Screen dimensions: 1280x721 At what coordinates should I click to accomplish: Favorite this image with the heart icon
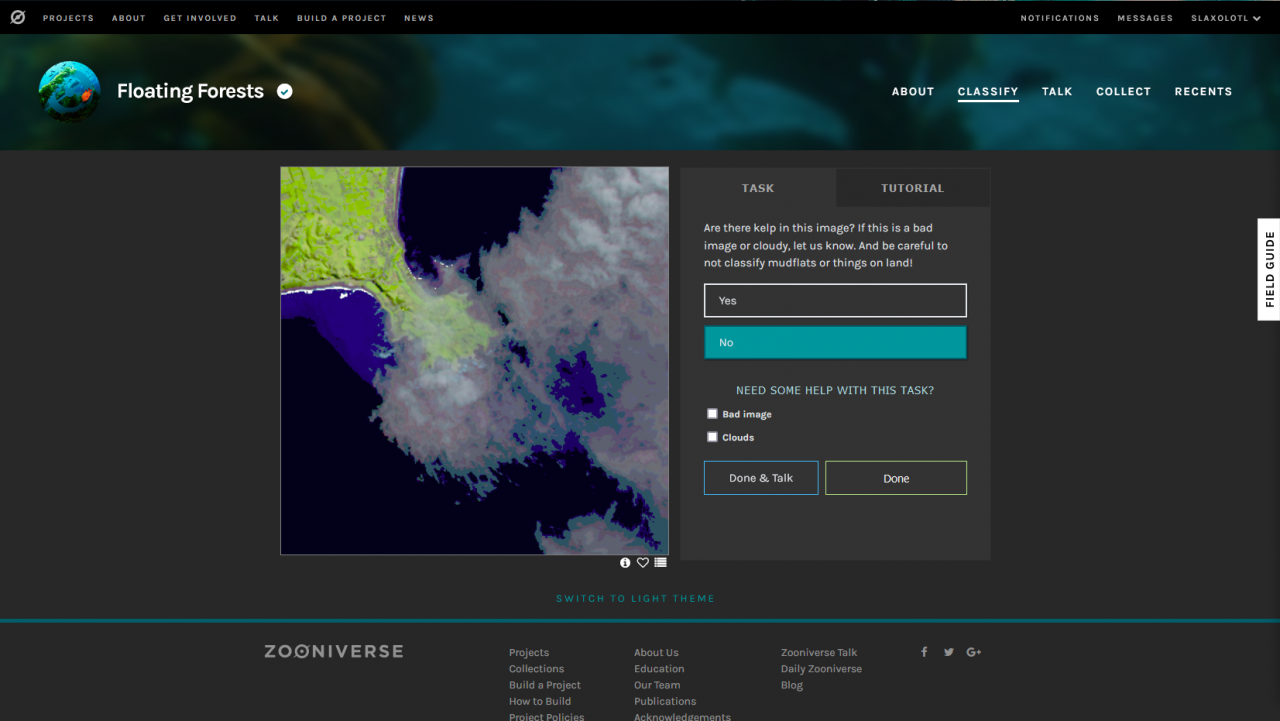(643, 563)
